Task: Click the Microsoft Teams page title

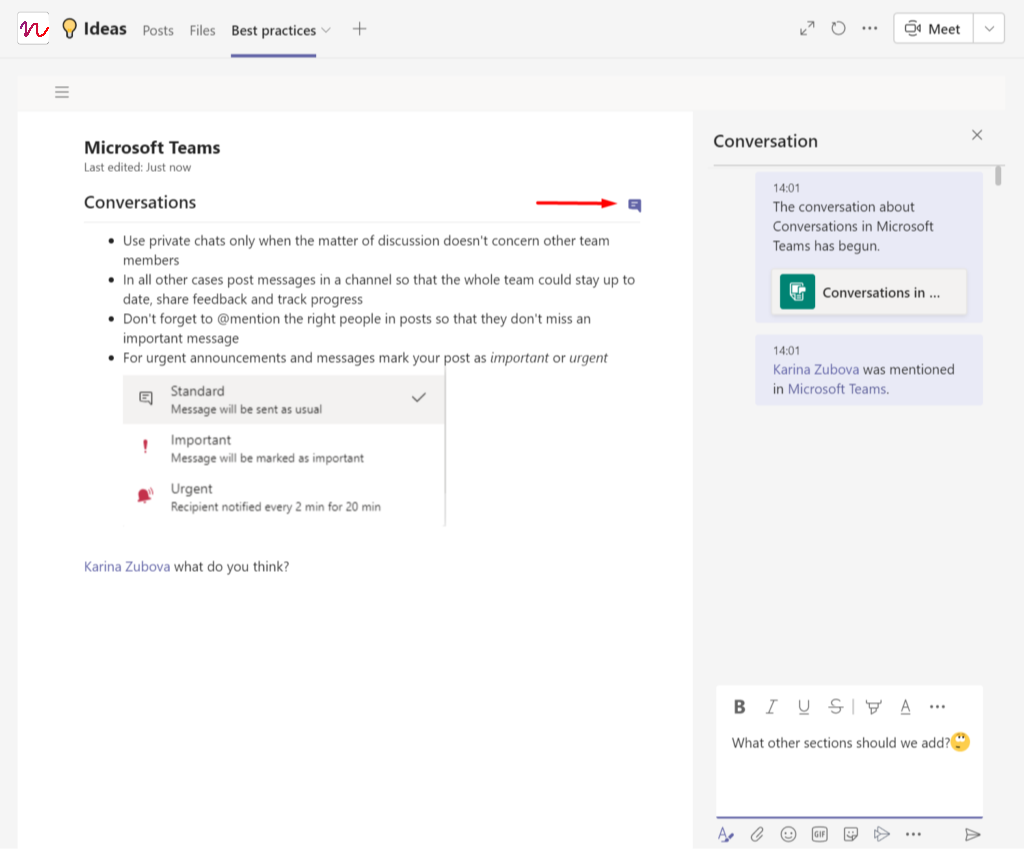Action: click(152, 148)
